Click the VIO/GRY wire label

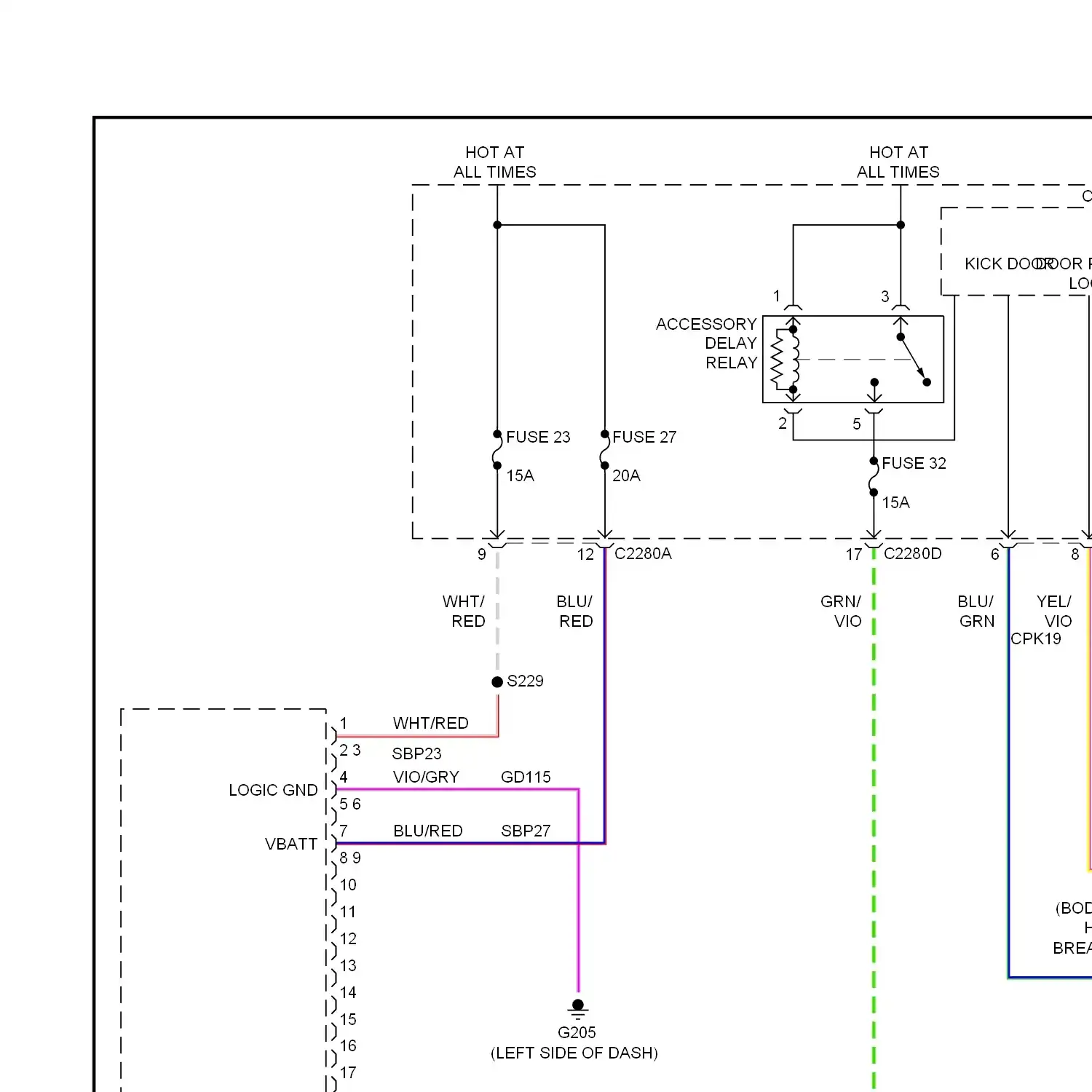426,777
